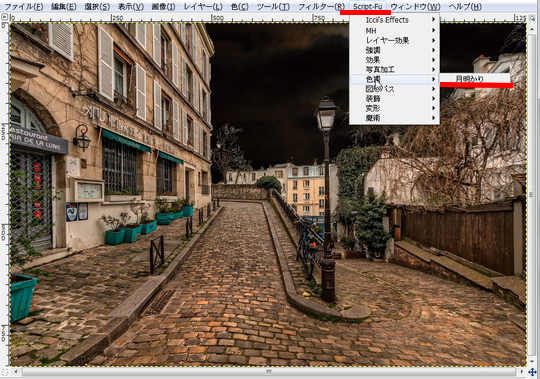Viewport: 540px width, 379px height.
Task: Open the ウィンドウ(W) menu
Action: (x=415, y=7)
